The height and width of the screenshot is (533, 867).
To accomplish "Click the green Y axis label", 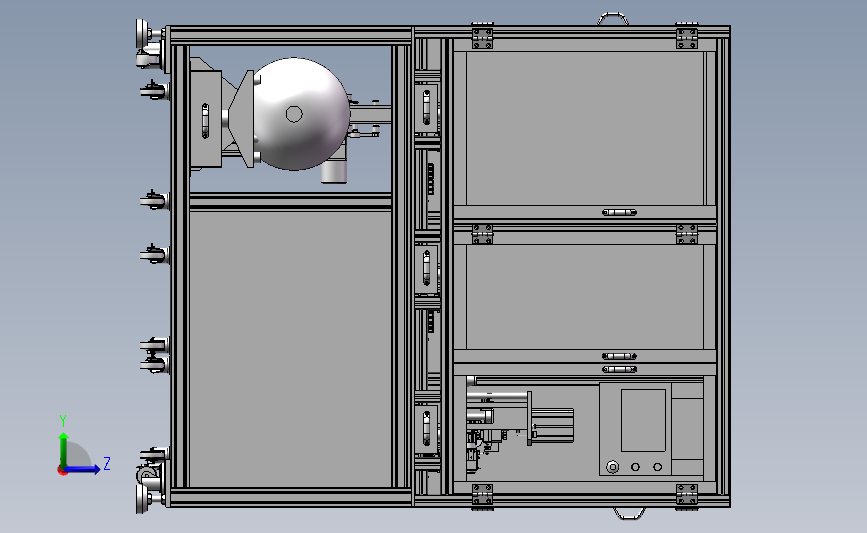I will pos(63,421).
